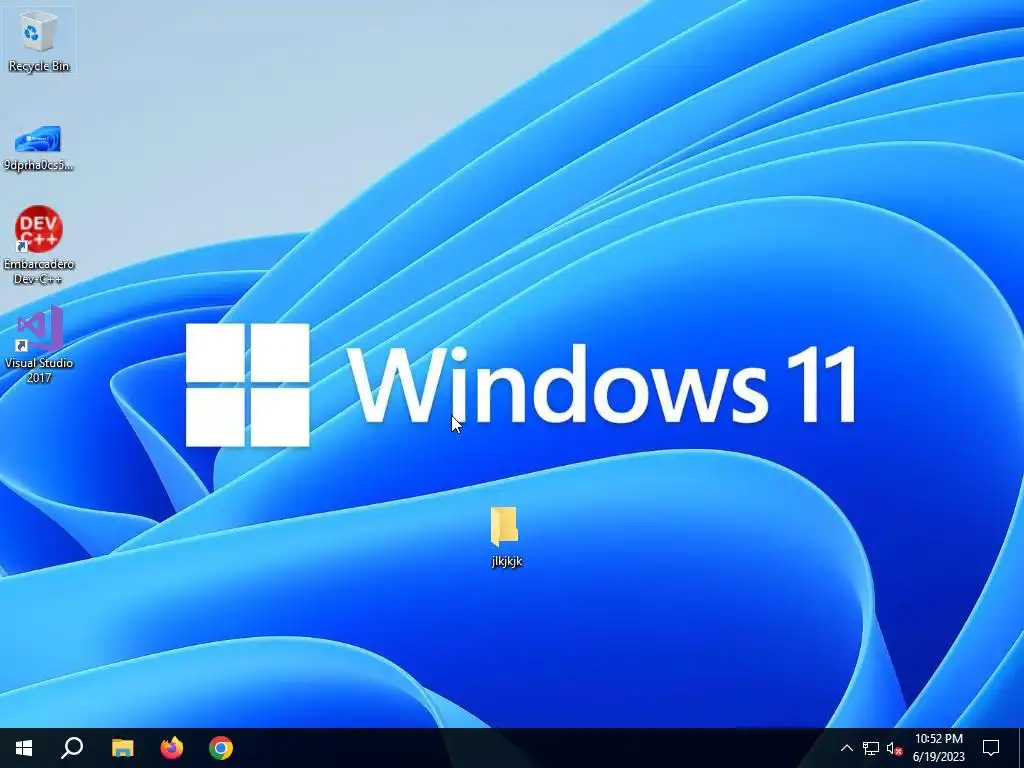Open the clock showing 10:52 PM

pyautogui.click(x=938, y=748)
